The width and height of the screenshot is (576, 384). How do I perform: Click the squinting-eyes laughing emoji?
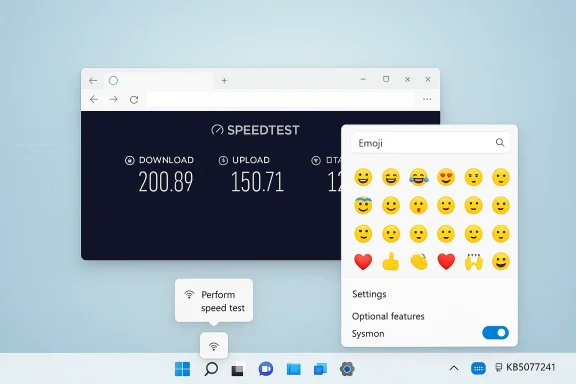pos(391,177)
